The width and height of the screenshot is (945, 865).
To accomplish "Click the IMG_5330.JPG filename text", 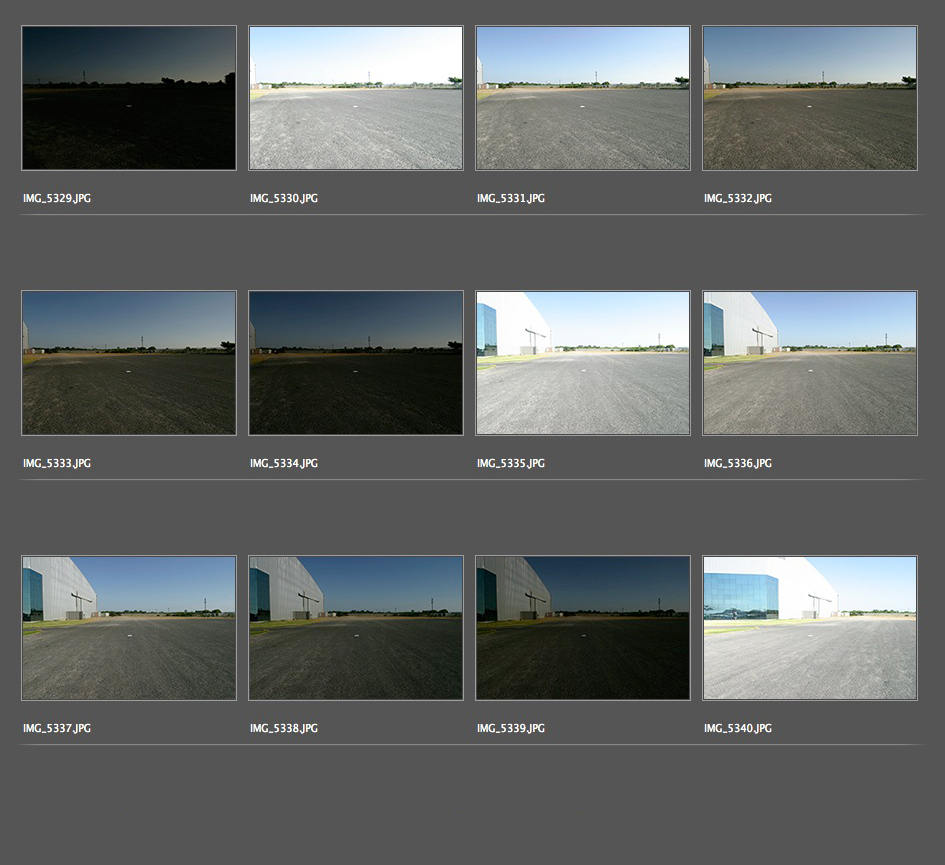I will pos(284,199).
